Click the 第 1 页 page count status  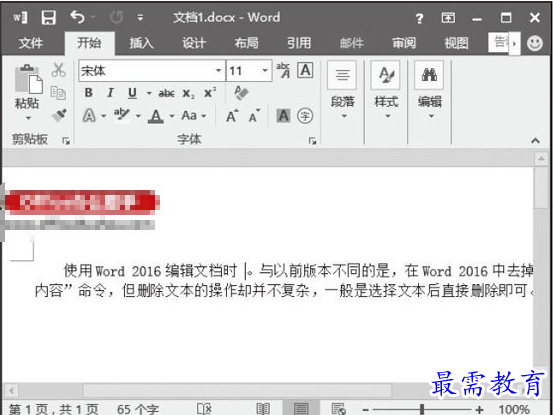54,409
